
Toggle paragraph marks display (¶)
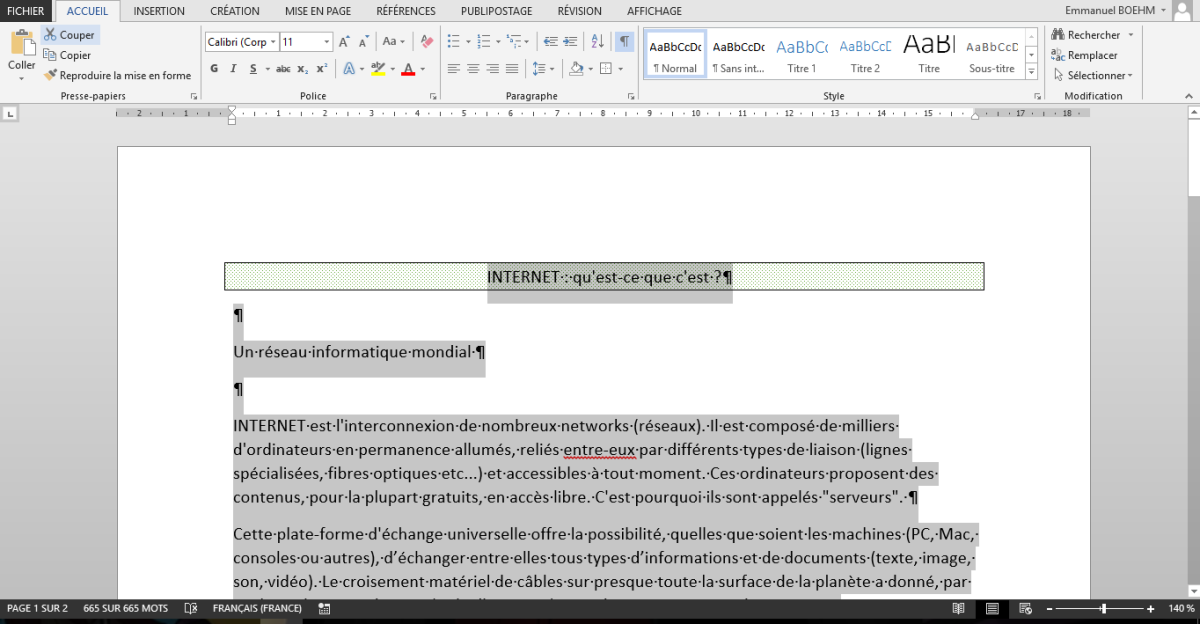[625, 41]
